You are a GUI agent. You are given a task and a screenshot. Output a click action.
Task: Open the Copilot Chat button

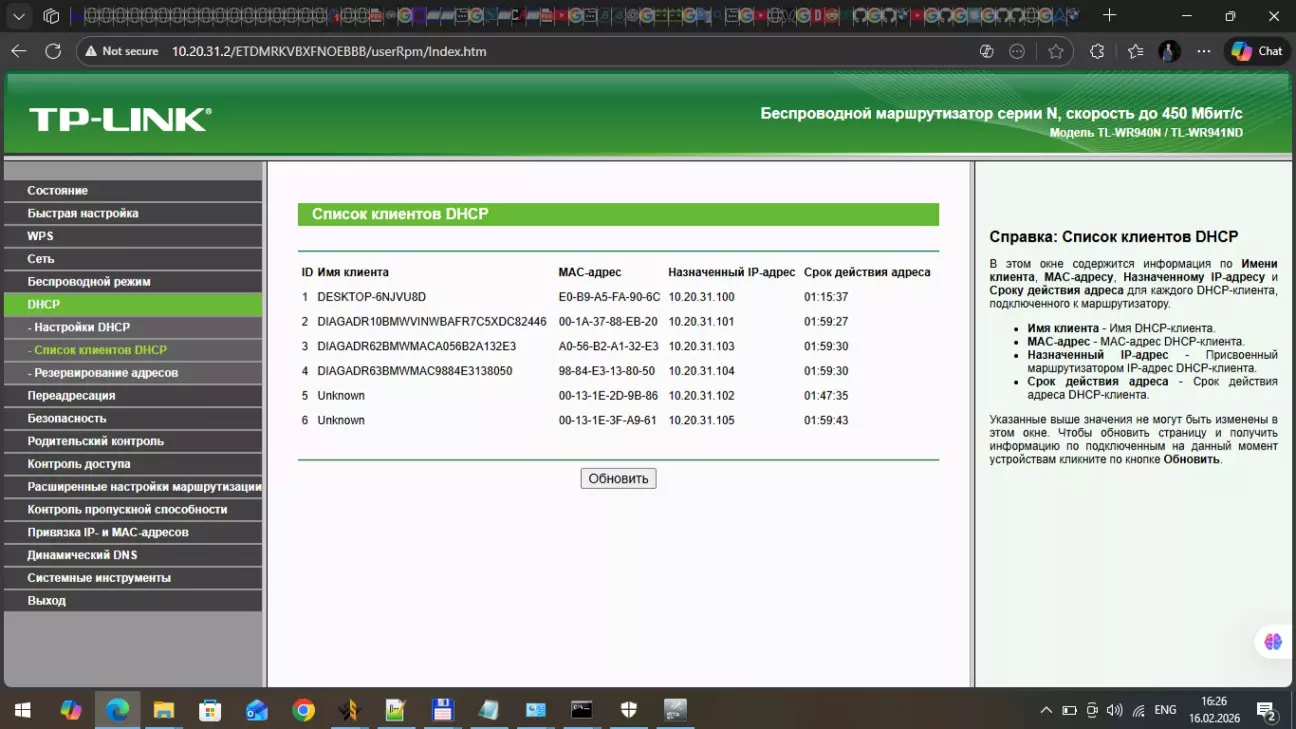tap(1257, 51)
